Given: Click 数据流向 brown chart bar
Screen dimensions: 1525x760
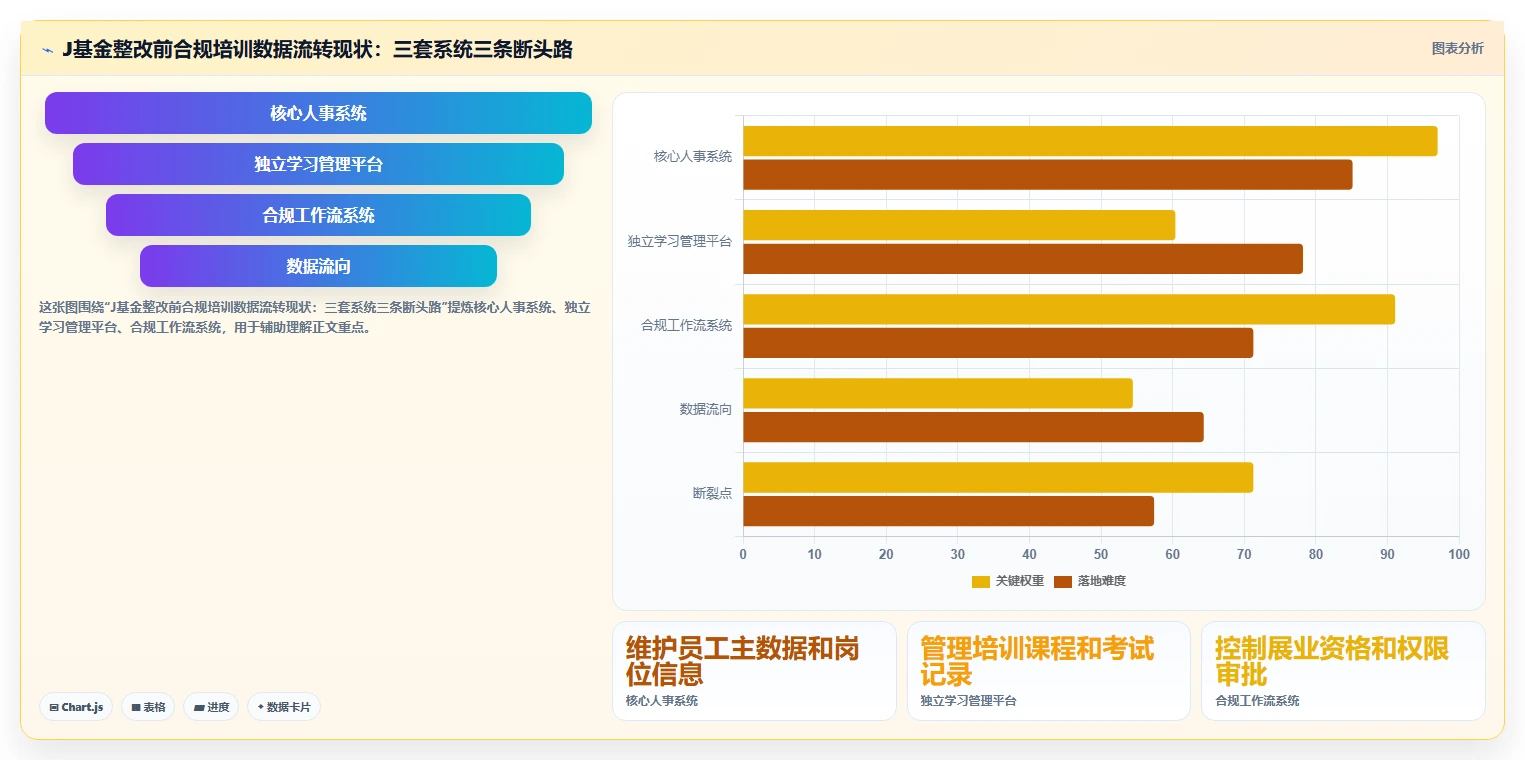Looking at the screenshot, I should pyautogui.click(x=973, y=427).
